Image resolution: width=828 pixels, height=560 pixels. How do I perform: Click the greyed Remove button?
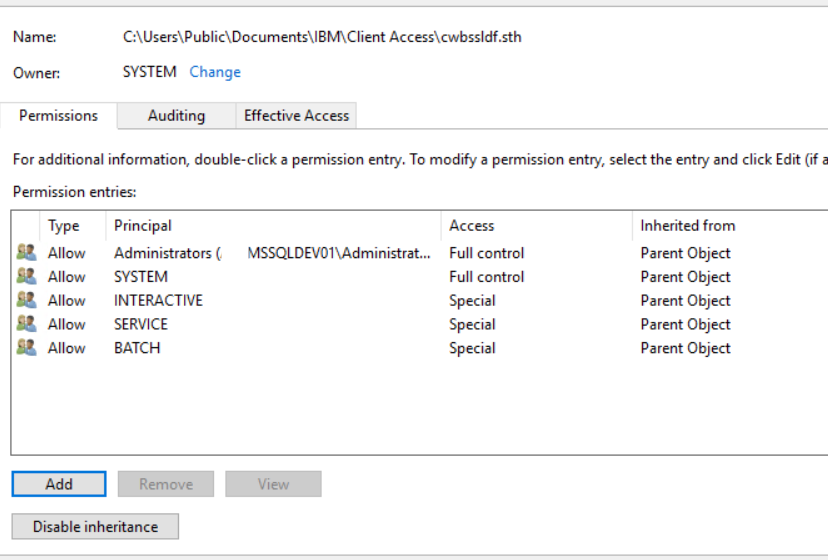click(166, 484)
